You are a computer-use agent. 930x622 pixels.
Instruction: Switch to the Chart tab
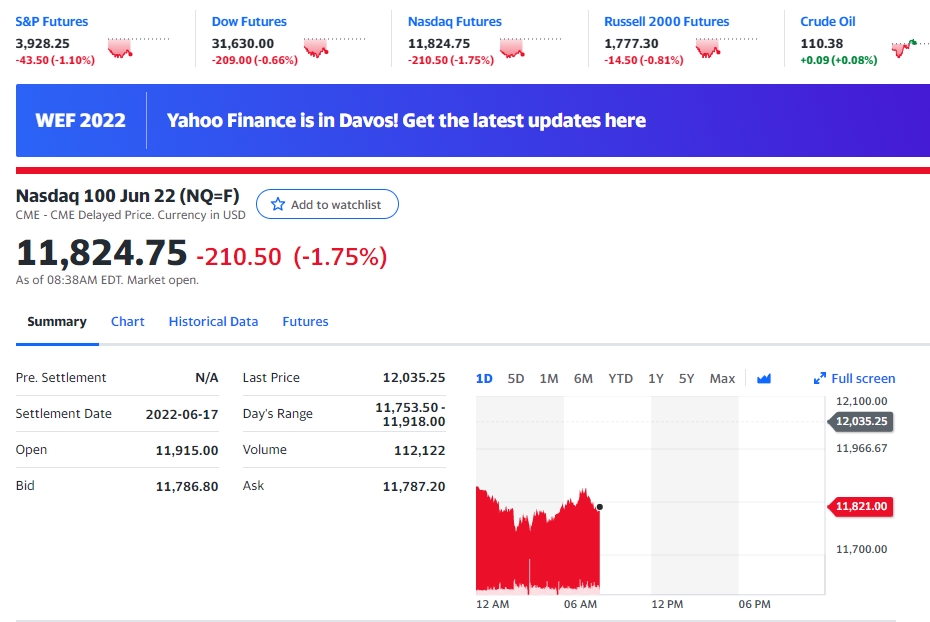click(x=128, y=321)
